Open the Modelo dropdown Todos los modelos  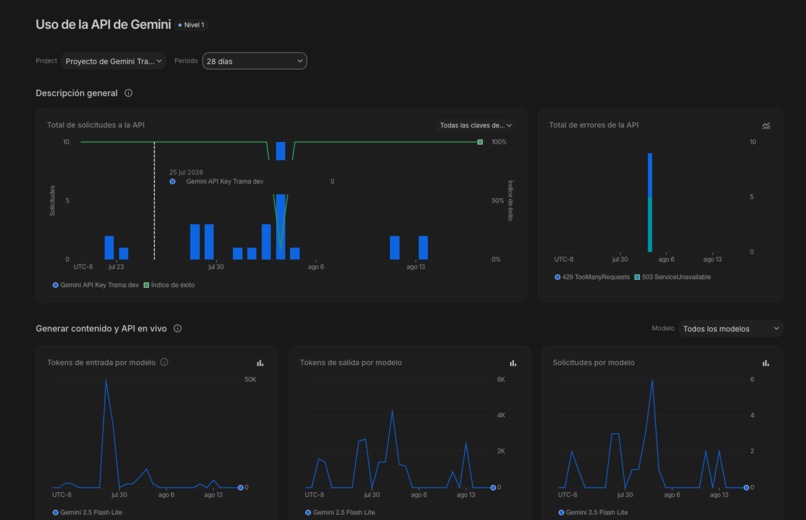(x=731, y=329)
